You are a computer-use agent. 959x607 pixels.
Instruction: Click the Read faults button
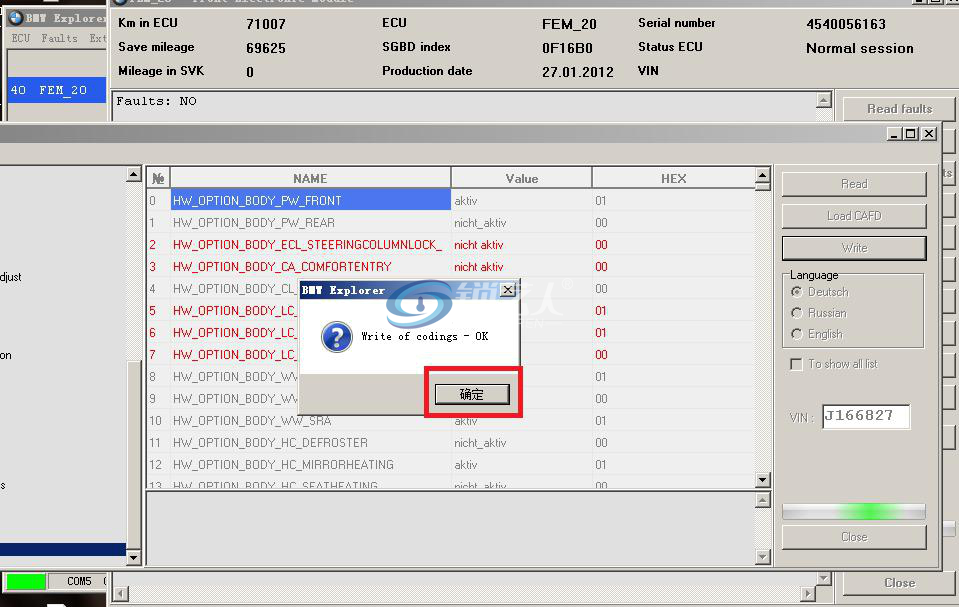pos(899,109)
